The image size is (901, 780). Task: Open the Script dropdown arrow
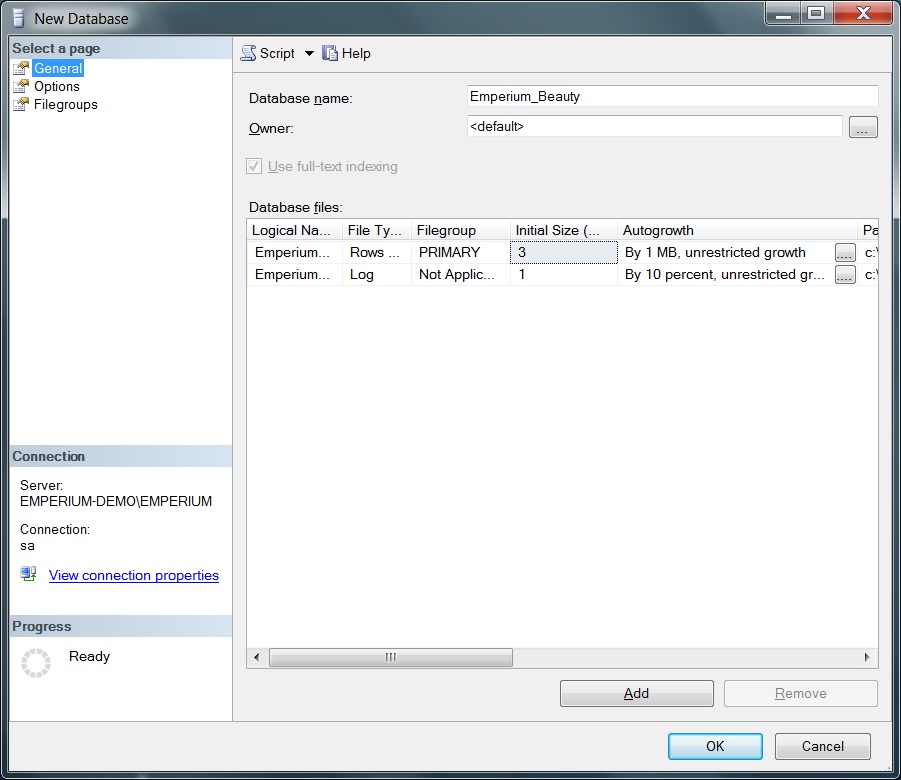click(309, 54)
